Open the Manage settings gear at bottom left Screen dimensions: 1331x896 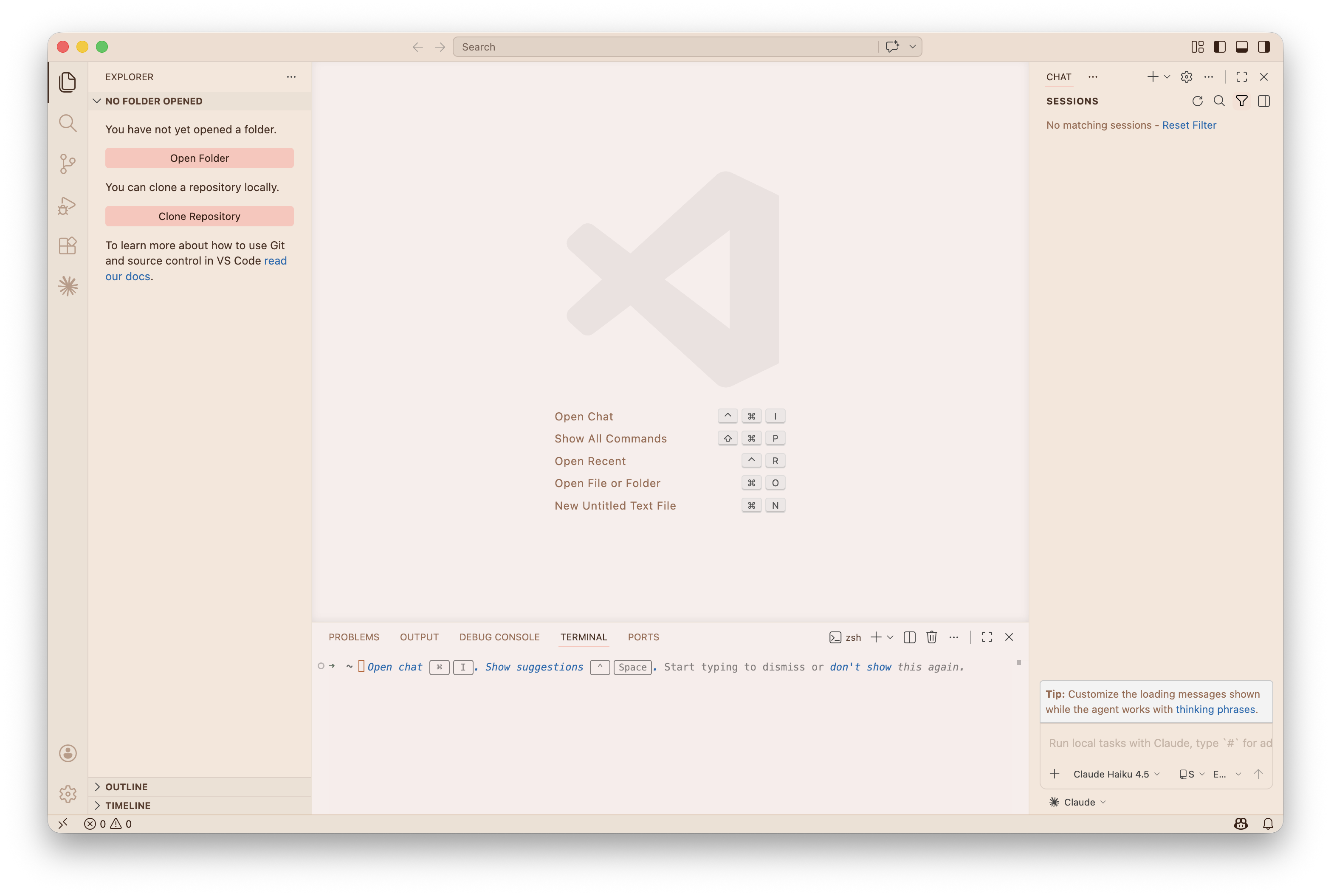click(x=68, y=793)
